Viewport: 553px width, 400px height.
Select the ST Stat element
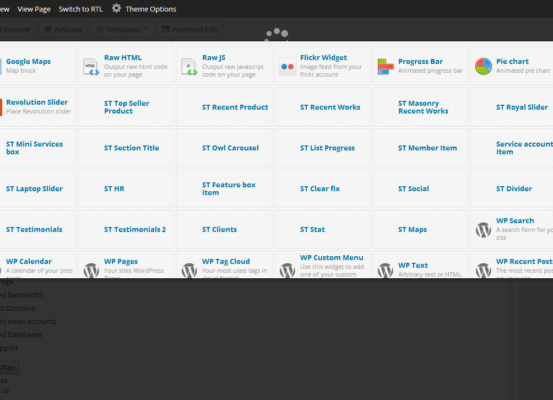coord(322,229)
